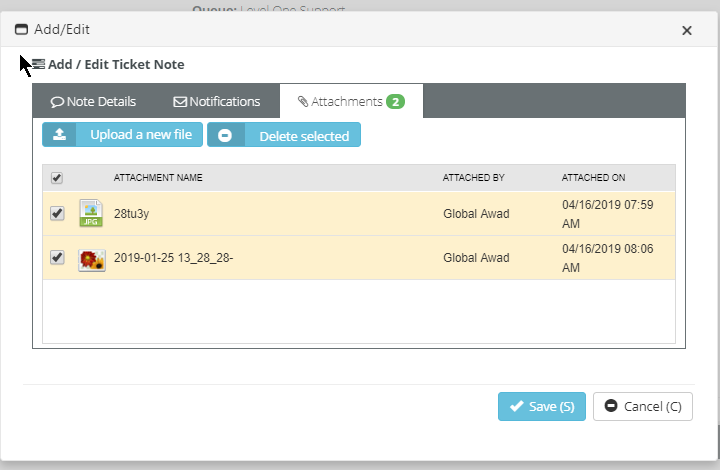
Task: Click the window icon beside Add/Edit title
Action: (22, 30)
